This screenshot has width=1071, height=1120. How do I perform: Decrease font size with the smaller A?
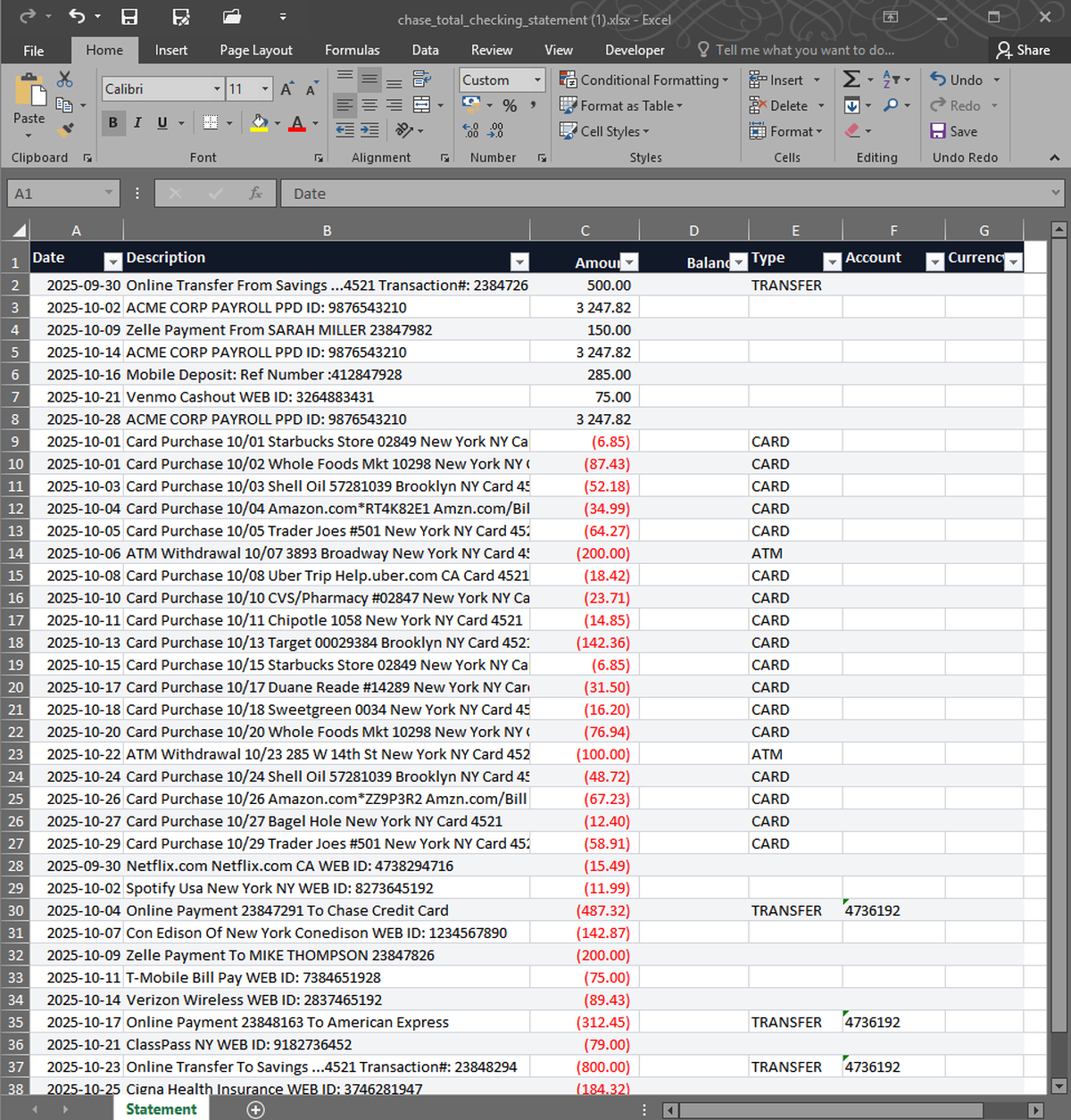click(x=311, y=88)
